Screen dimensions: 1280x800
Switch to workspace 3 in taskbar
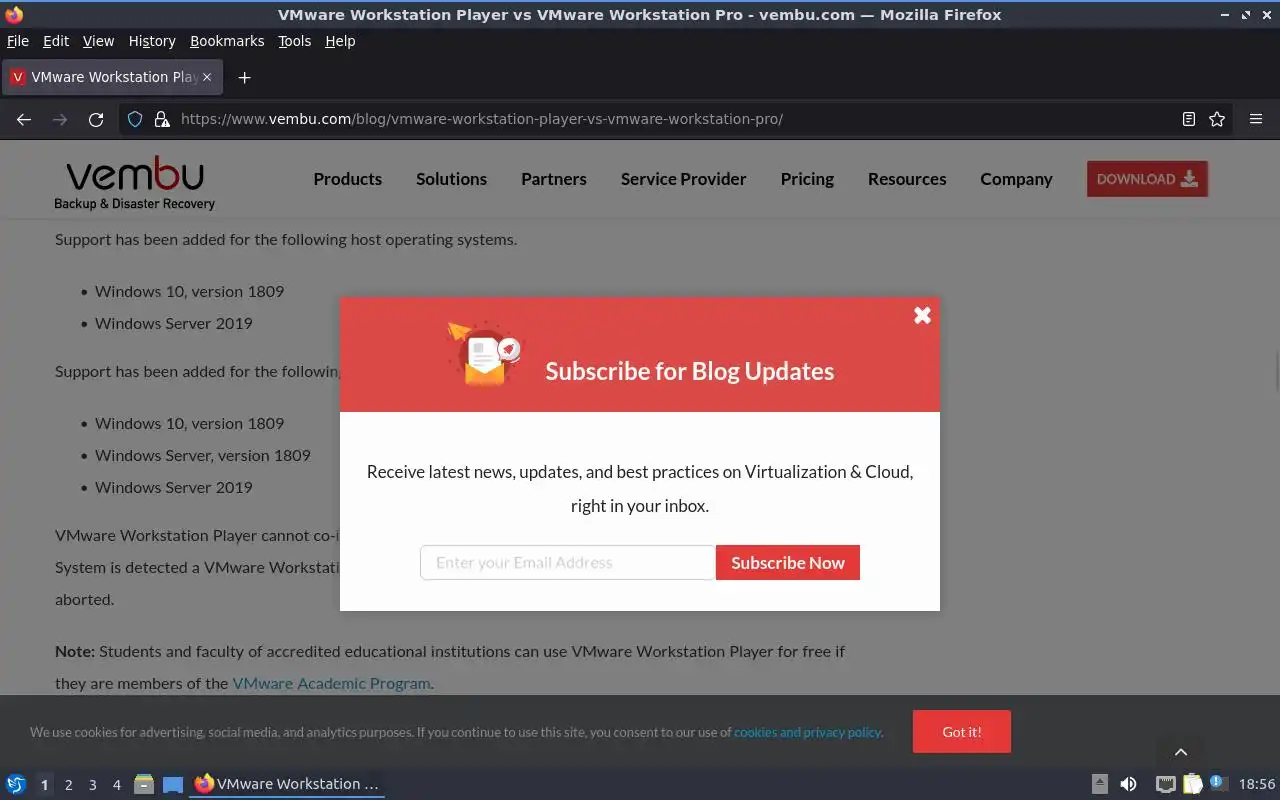[92, 785]
